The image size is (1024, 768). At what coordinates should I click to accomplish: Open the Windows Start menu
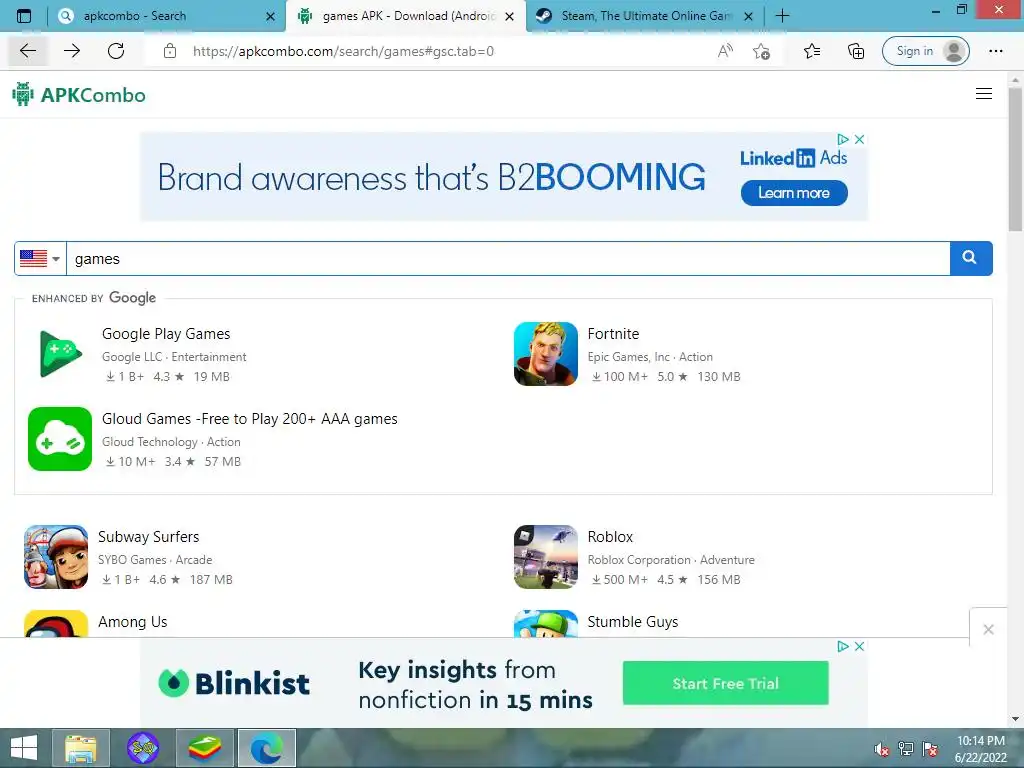click(24, 748)
